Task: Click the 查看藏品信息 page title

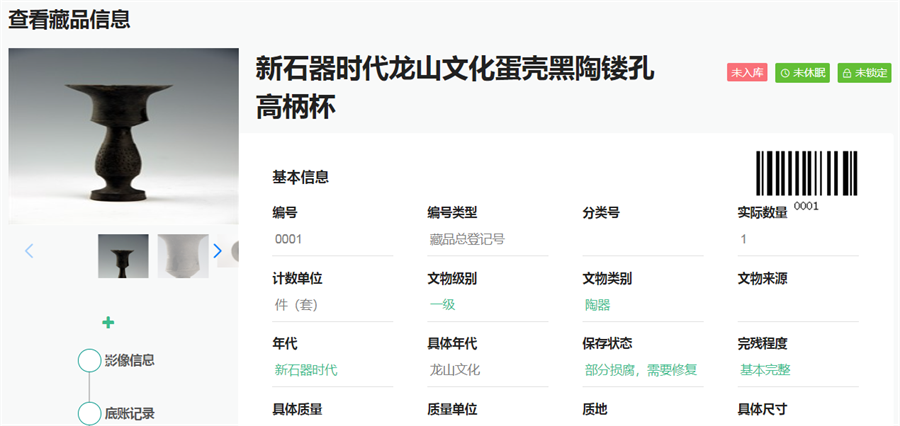Action: (69, 20)
